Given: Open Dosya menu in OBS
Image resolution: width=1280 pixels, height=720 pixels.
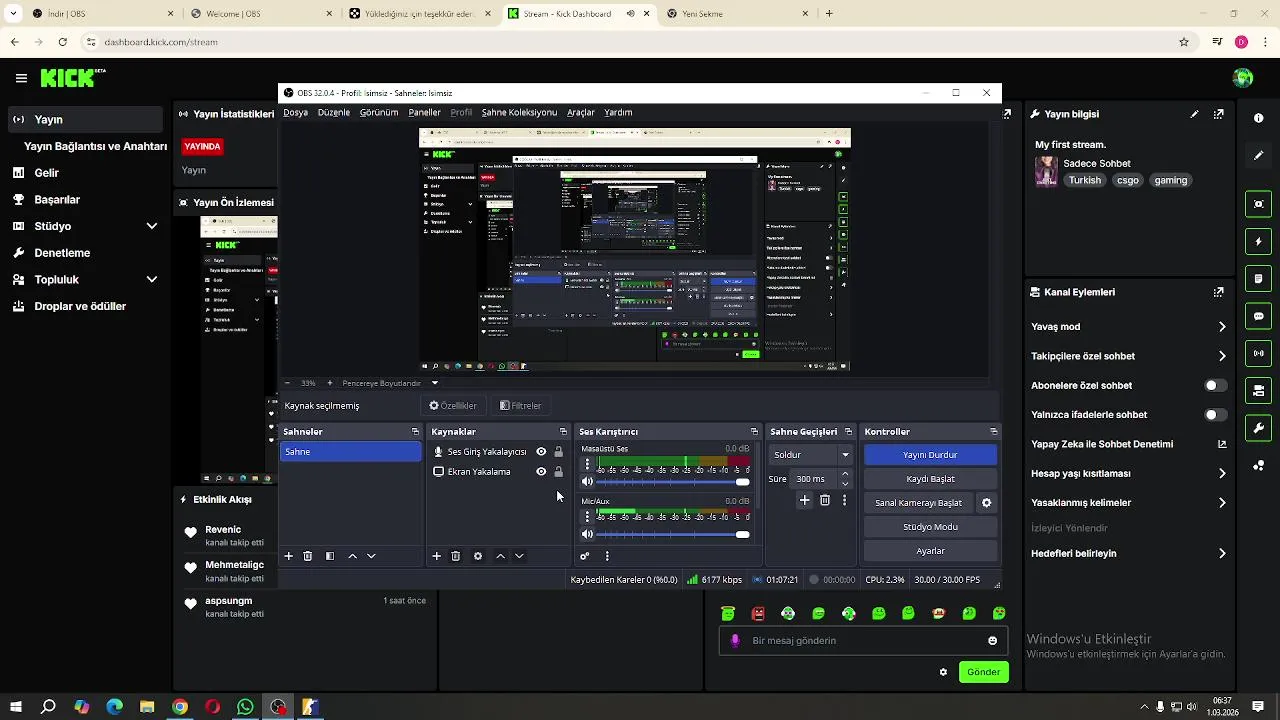Looking at the screenshot, I should point(295,113).
